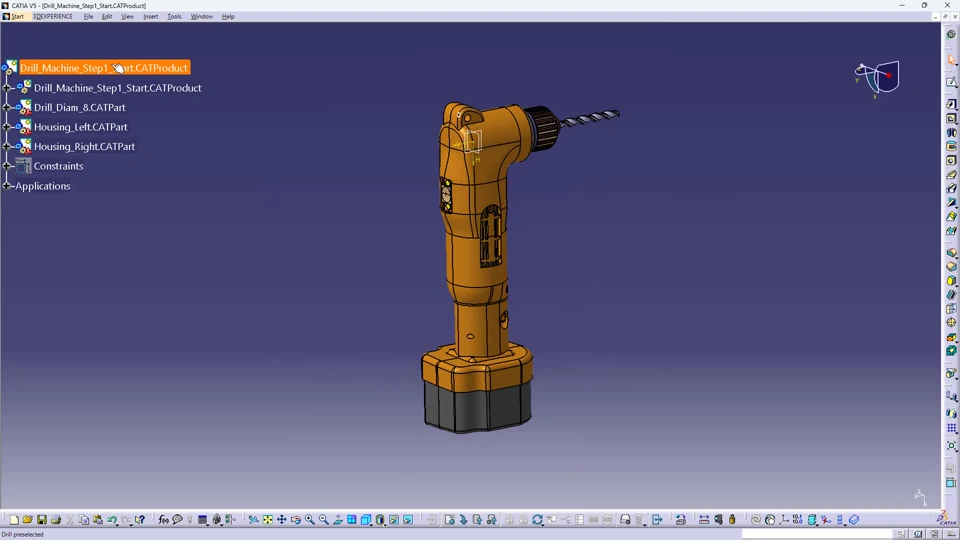Open the Tools menu
Screen dimensions: 960x540
point(174,17)
